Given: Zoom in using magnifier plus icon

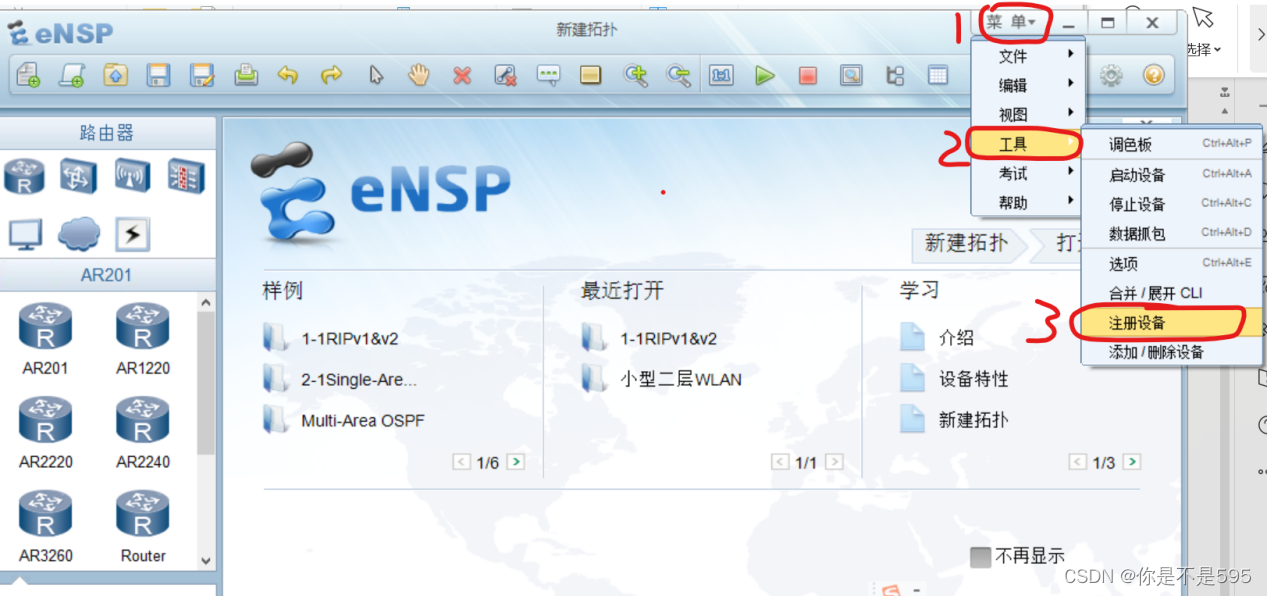Looking at the screenshot, I should [635, 75].
